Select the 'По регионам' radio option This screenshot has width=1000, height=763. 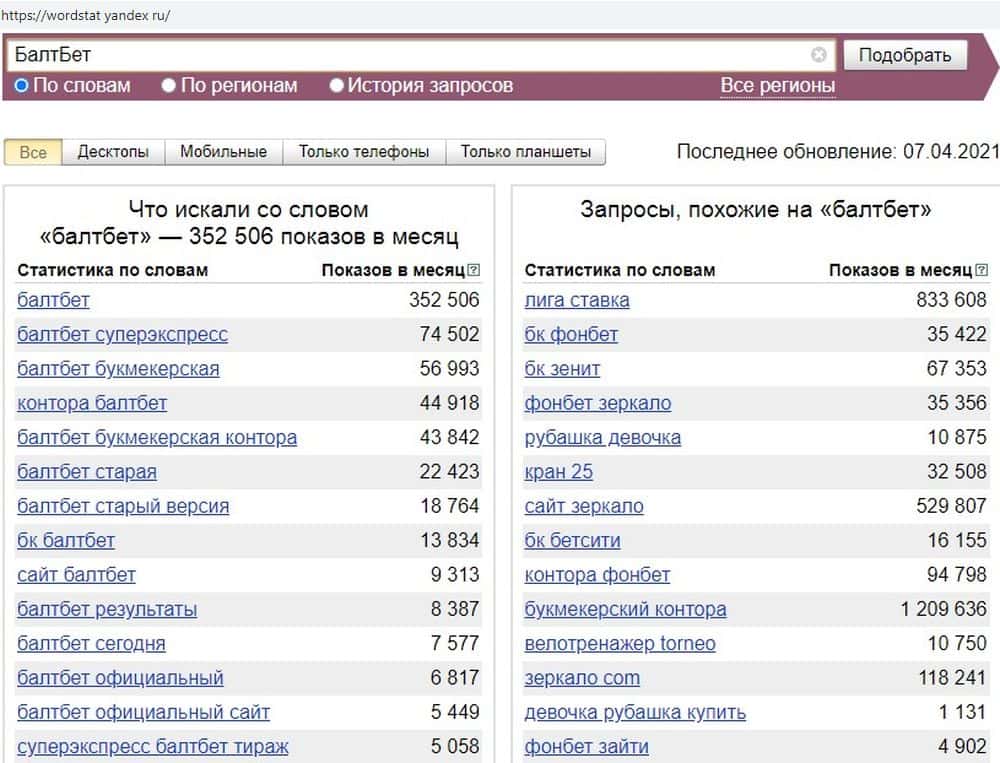pyautogui.click(x=169, y=86)
